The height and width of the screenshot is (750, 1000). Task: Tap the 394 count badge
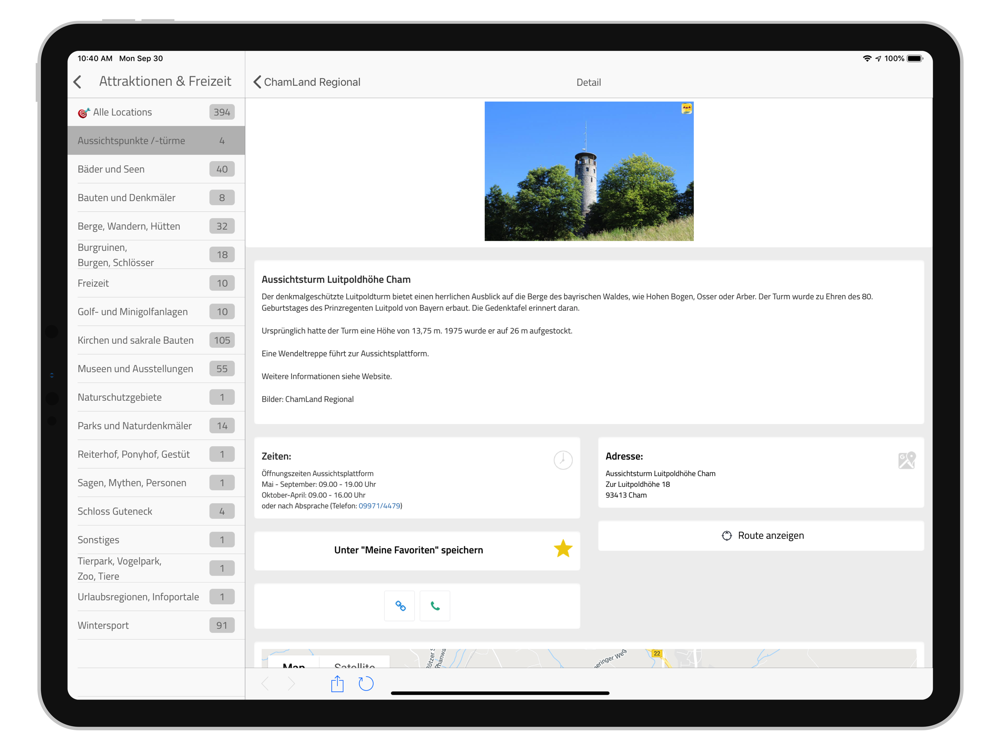tap(222, 112)
